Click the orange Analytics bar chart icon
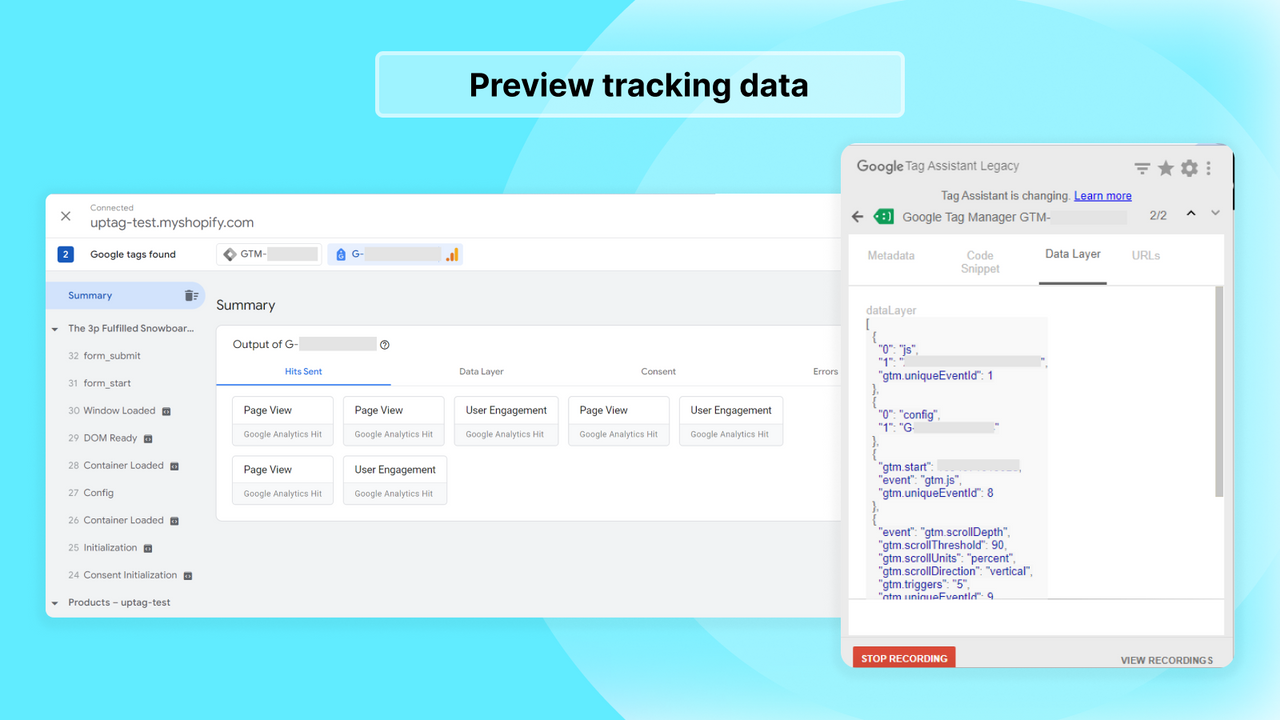1280x720 pixels. [x=452, y=255]
